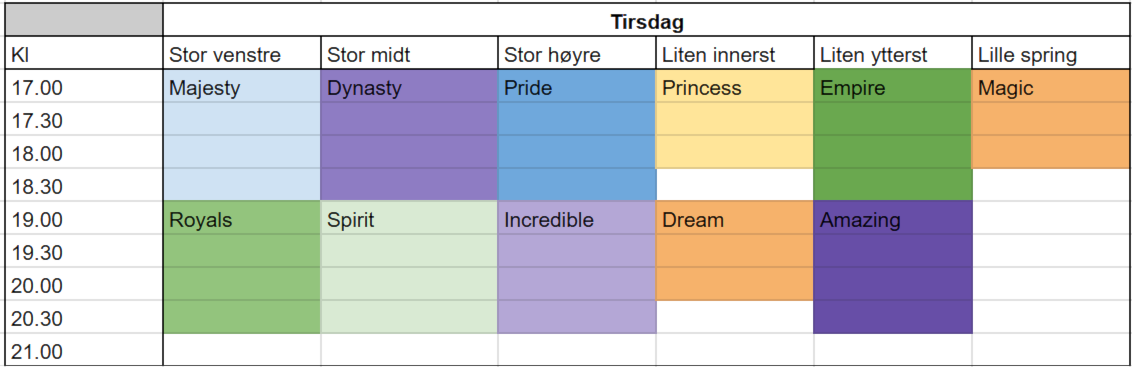The height and width of the screenshot is (367, 1132).
Task: Select the Stor høyre header cell
Action: tap(577, 53)
